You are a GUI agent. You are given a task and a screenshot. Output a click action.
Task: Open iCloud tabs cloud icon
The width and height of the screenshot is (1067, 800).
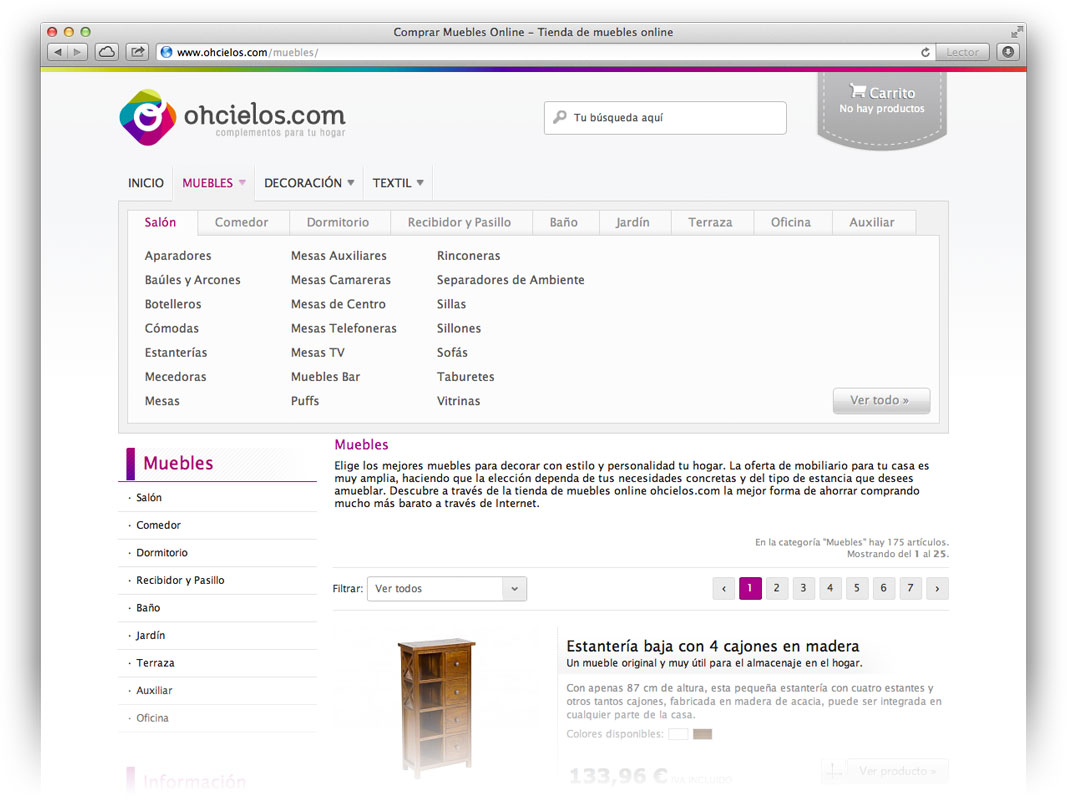coord(107,52)
